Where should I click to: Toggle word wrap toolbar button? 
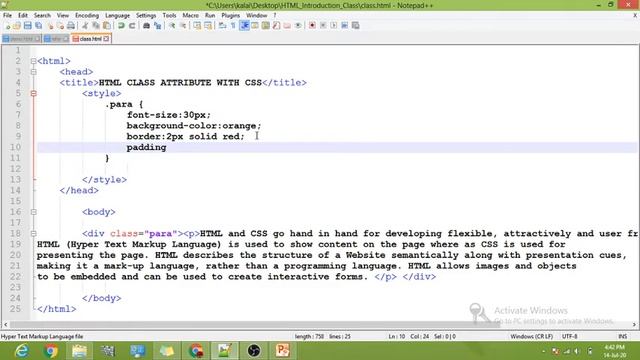tap(222, 25)
